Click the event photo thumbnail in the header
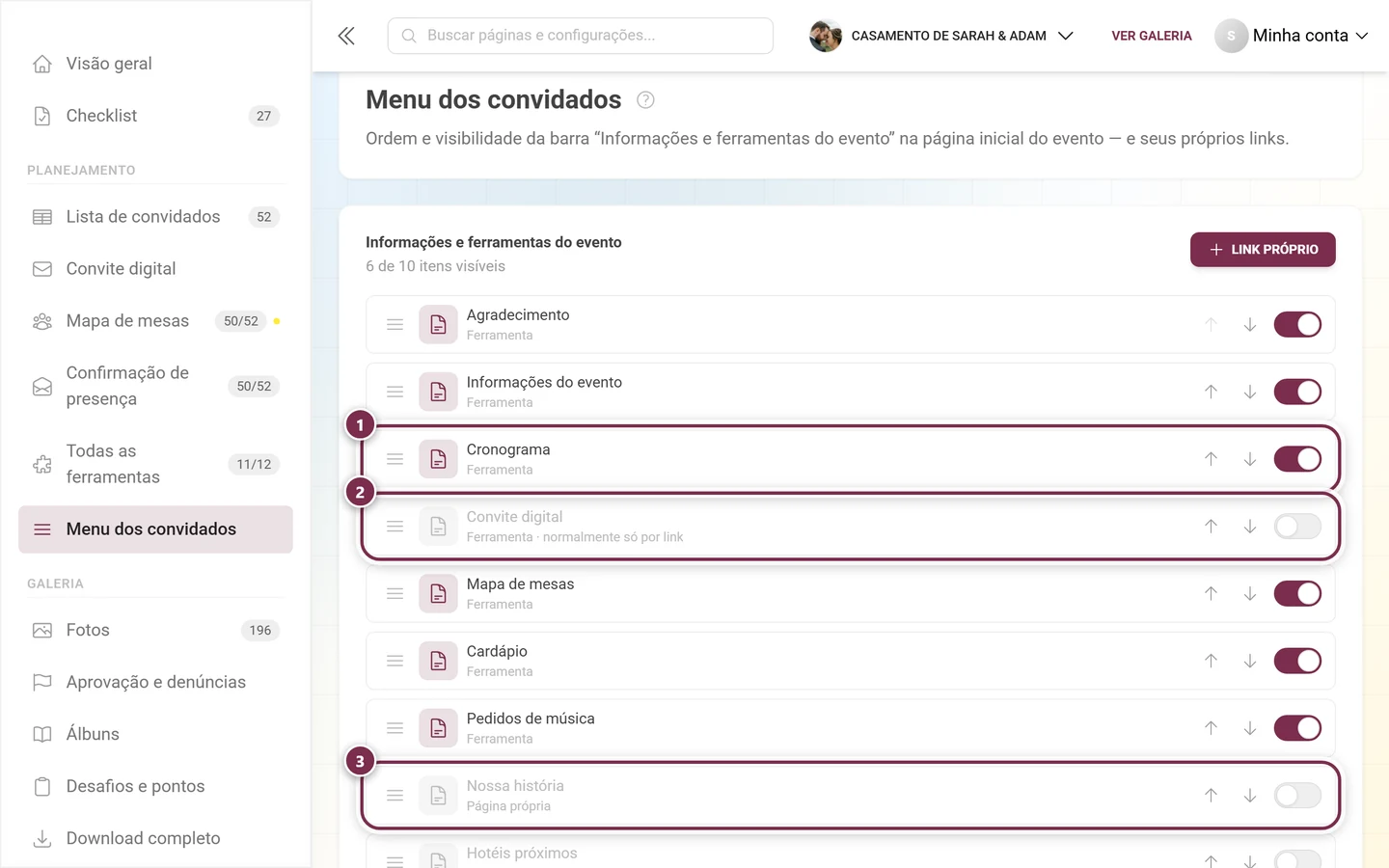 [826, 36]
